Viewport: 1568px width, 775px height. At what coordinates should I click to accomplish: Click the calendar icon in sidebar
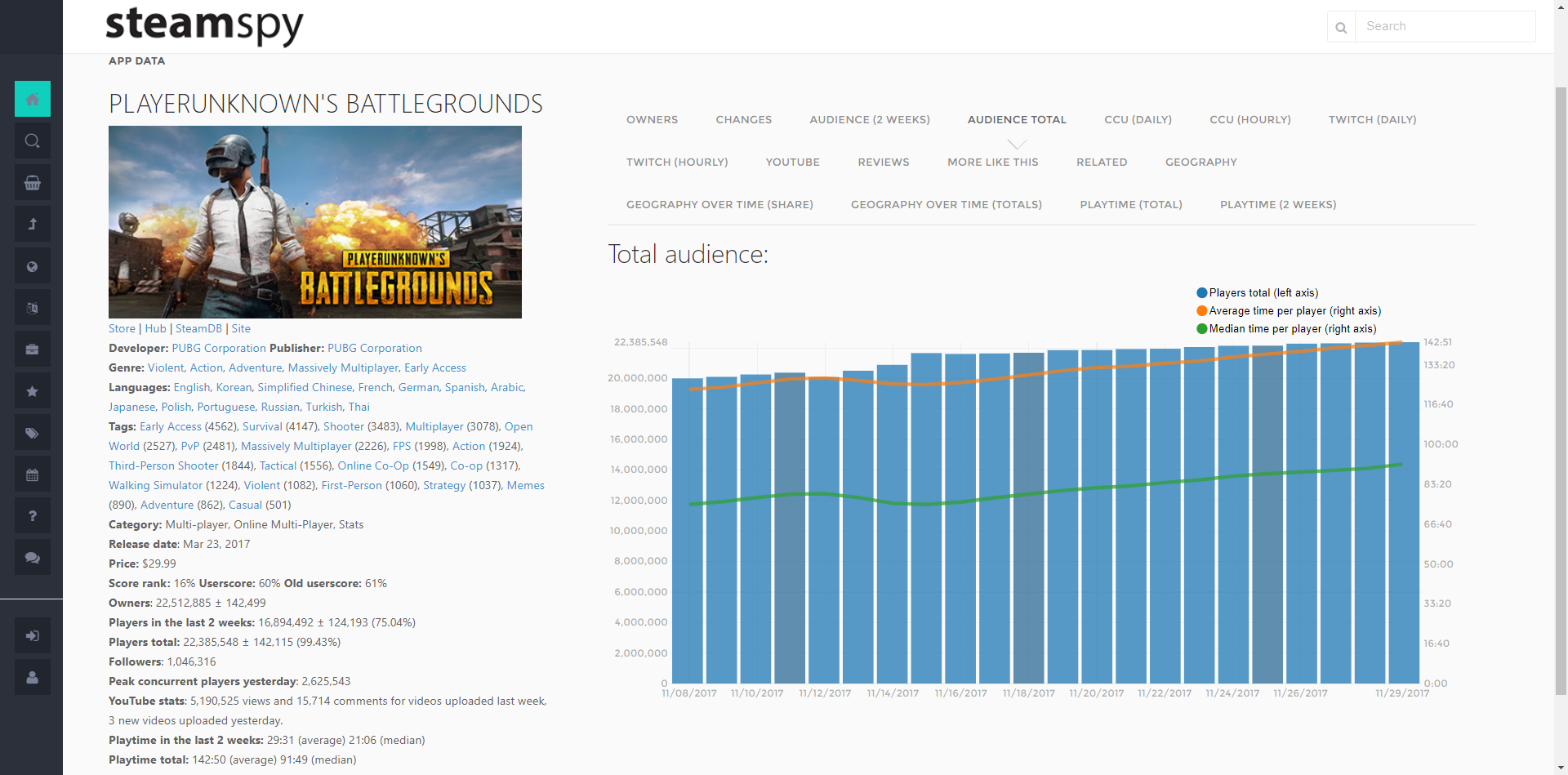[33, 474]
